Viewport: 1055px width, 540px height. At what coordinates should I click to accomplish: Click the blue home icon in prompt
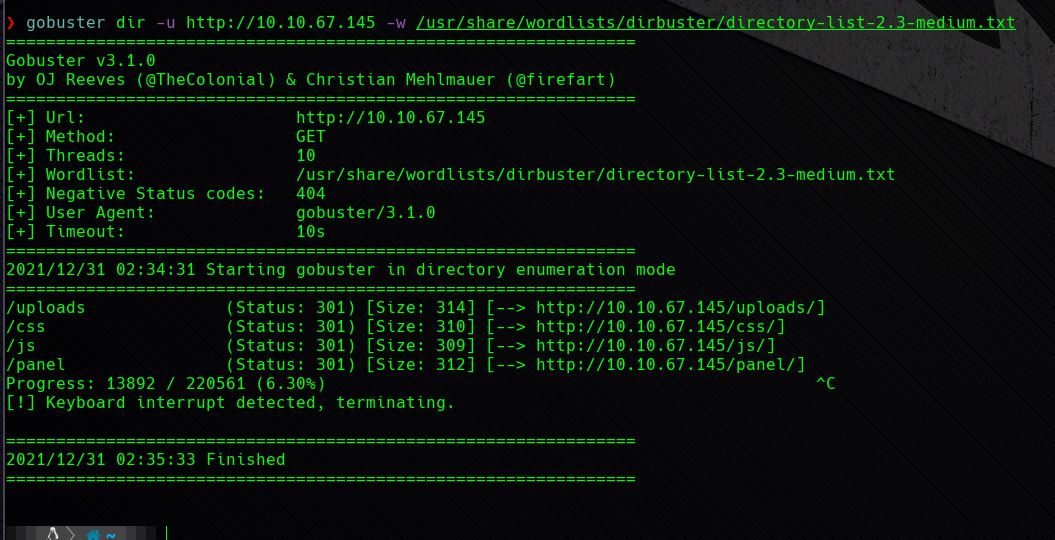click(x=93, y=535)
